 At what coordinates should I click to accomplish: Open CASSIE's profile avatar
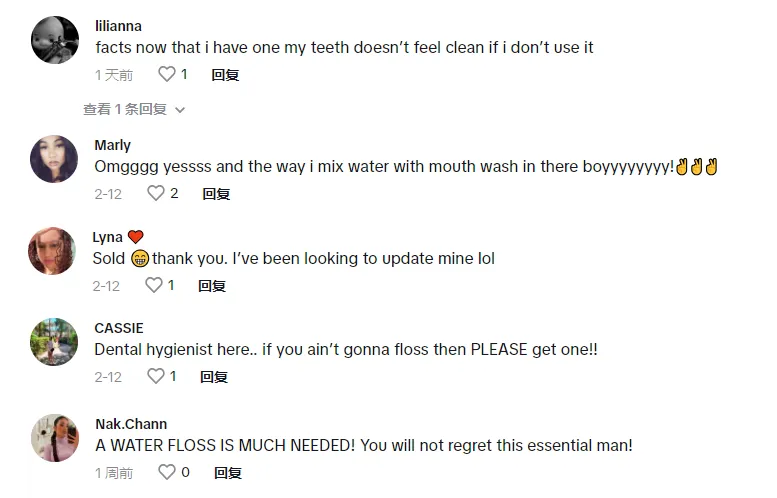pyautogui.click(x=54, y=342)
